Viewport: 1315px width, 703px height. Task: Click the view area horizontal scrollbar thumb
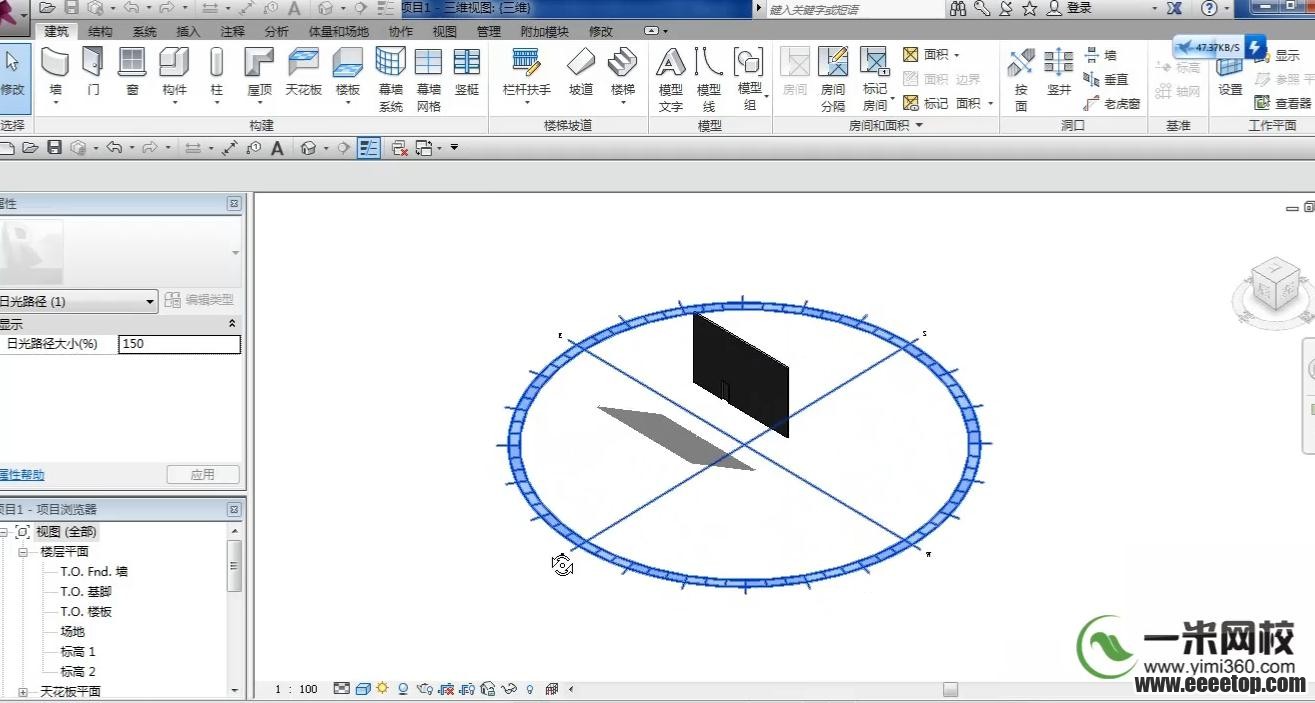coord(950,689)
